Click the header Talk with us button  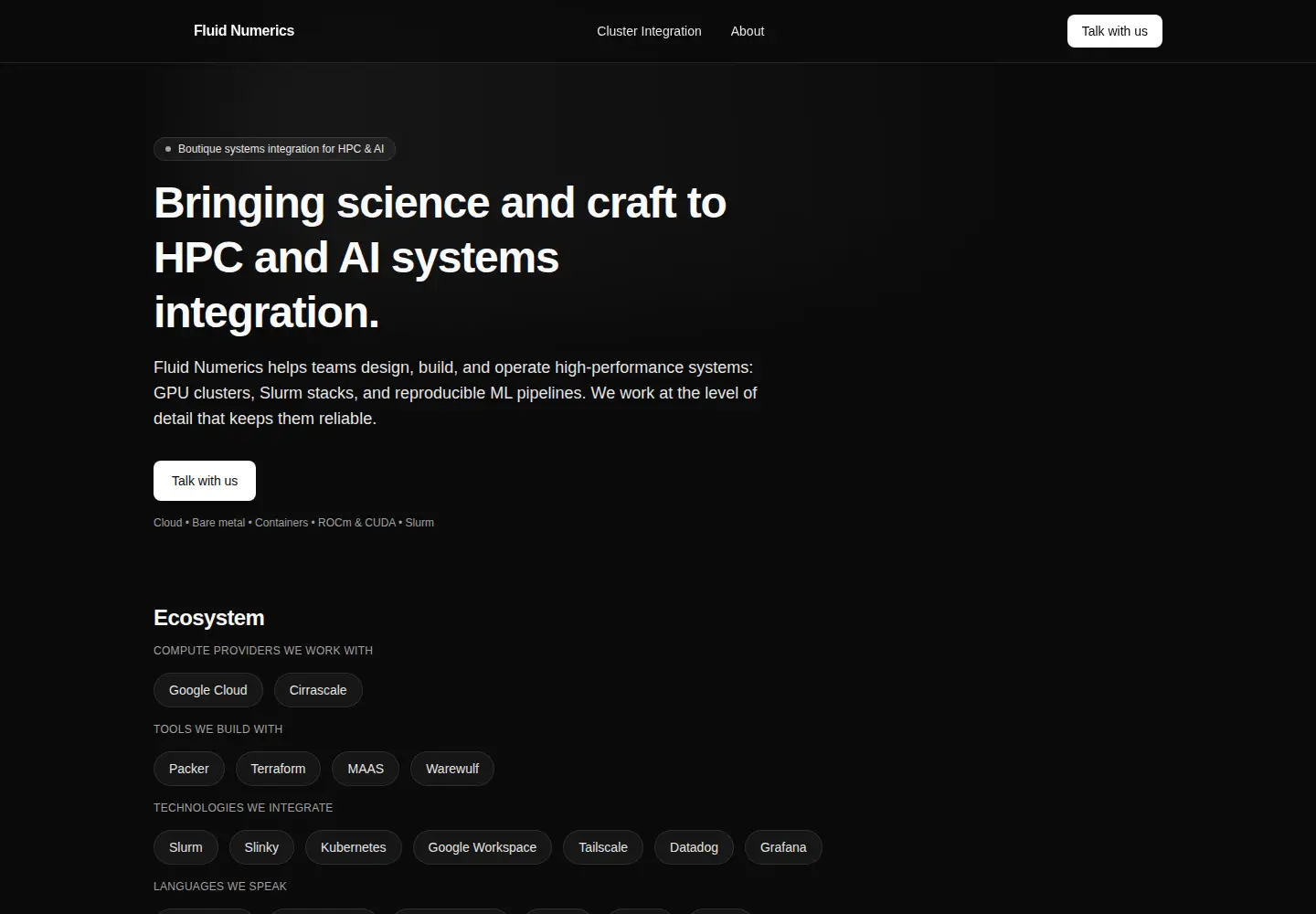click(x=1115, y=31)
